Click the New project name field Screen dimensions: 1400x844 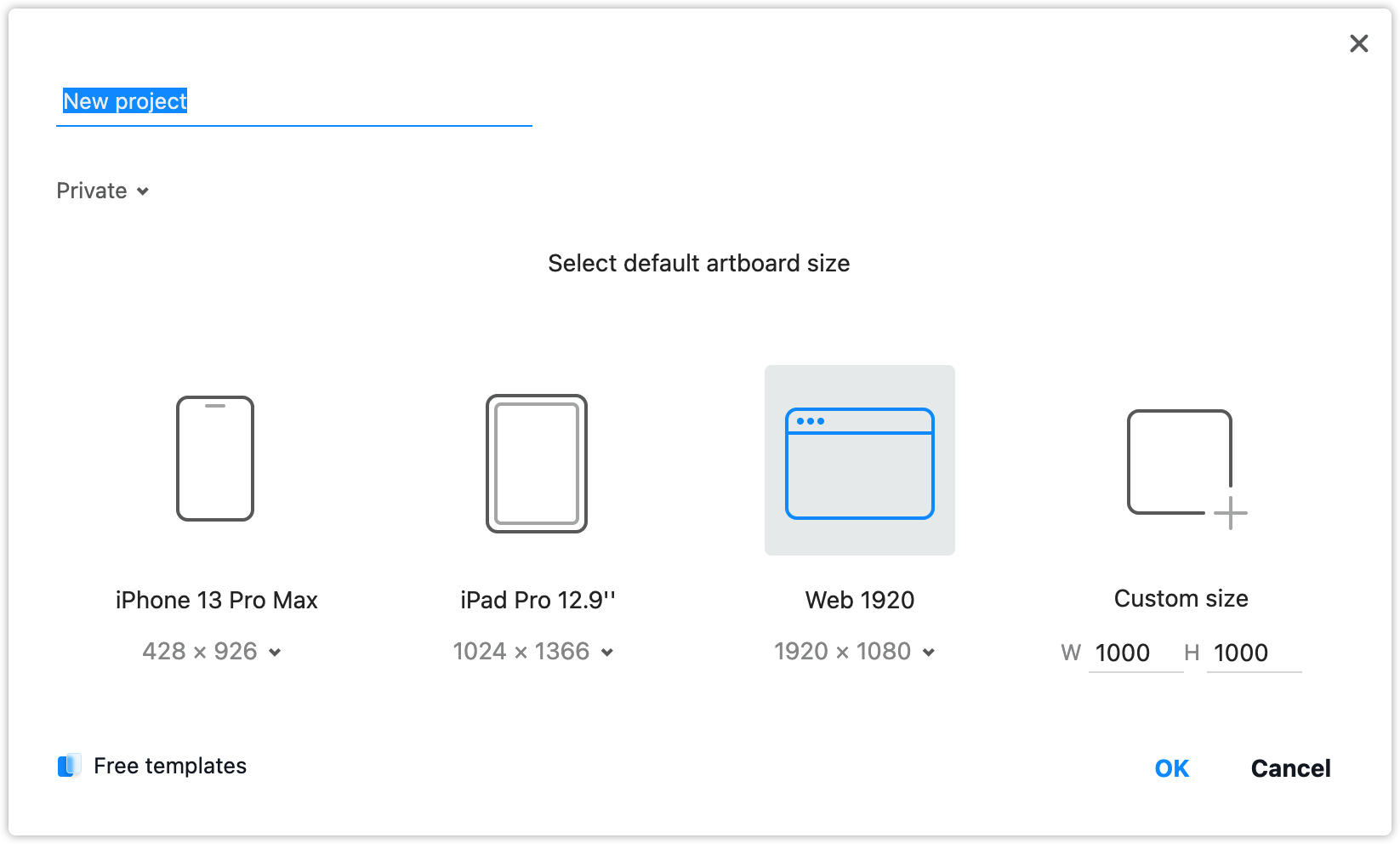pyautogui.click(x=294, y=102)
